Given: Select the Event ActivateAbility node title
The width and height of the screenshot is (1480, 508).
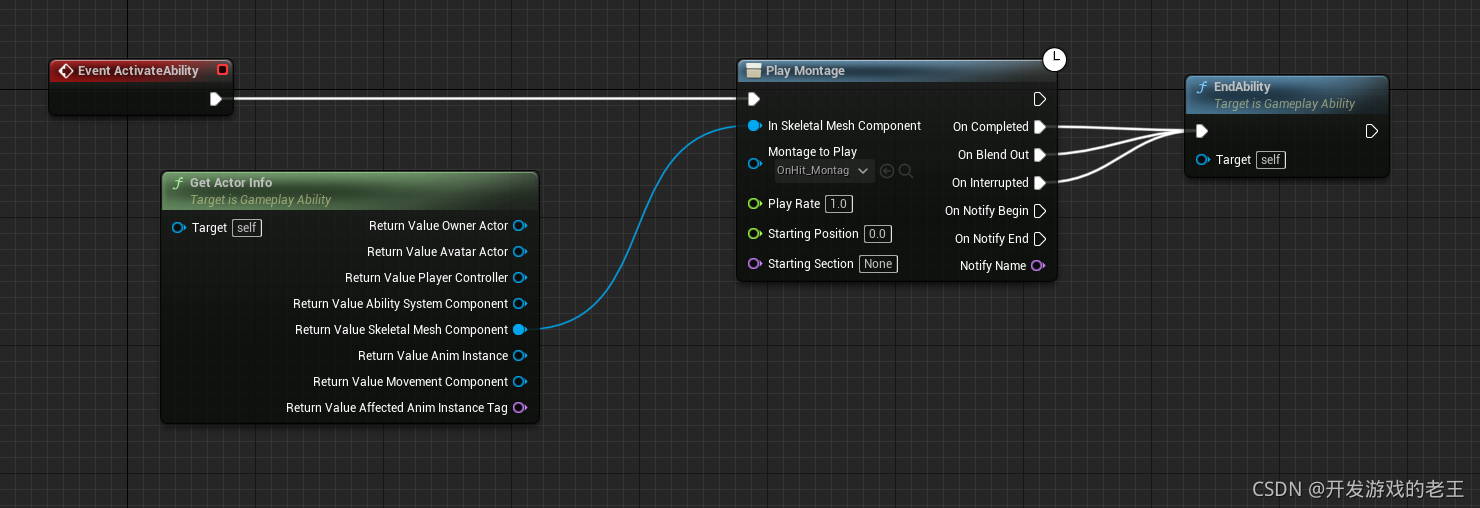Looking at the screenshot, I should coord(138,71).
